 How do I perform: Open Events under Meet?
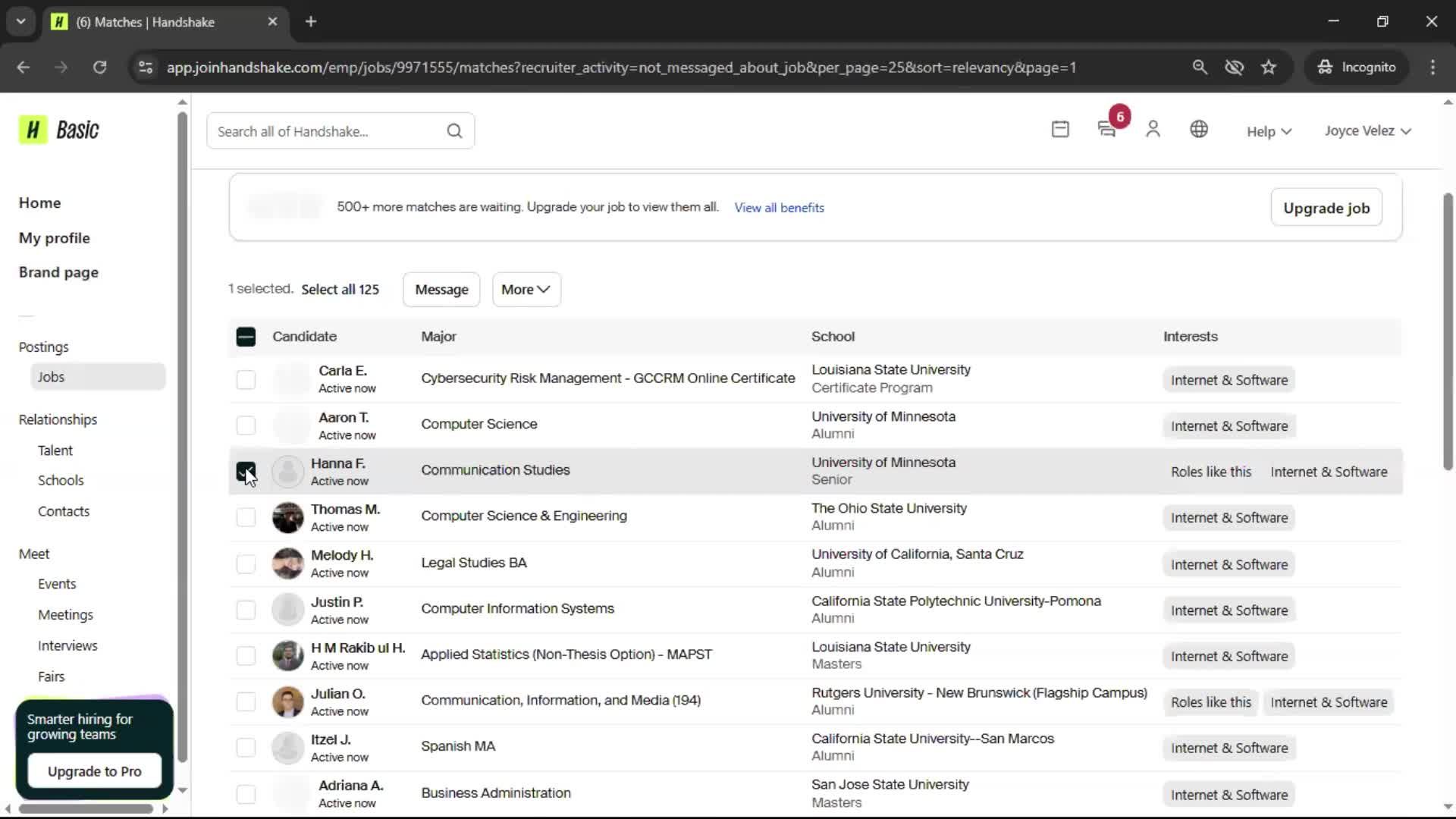pos(57,585)
